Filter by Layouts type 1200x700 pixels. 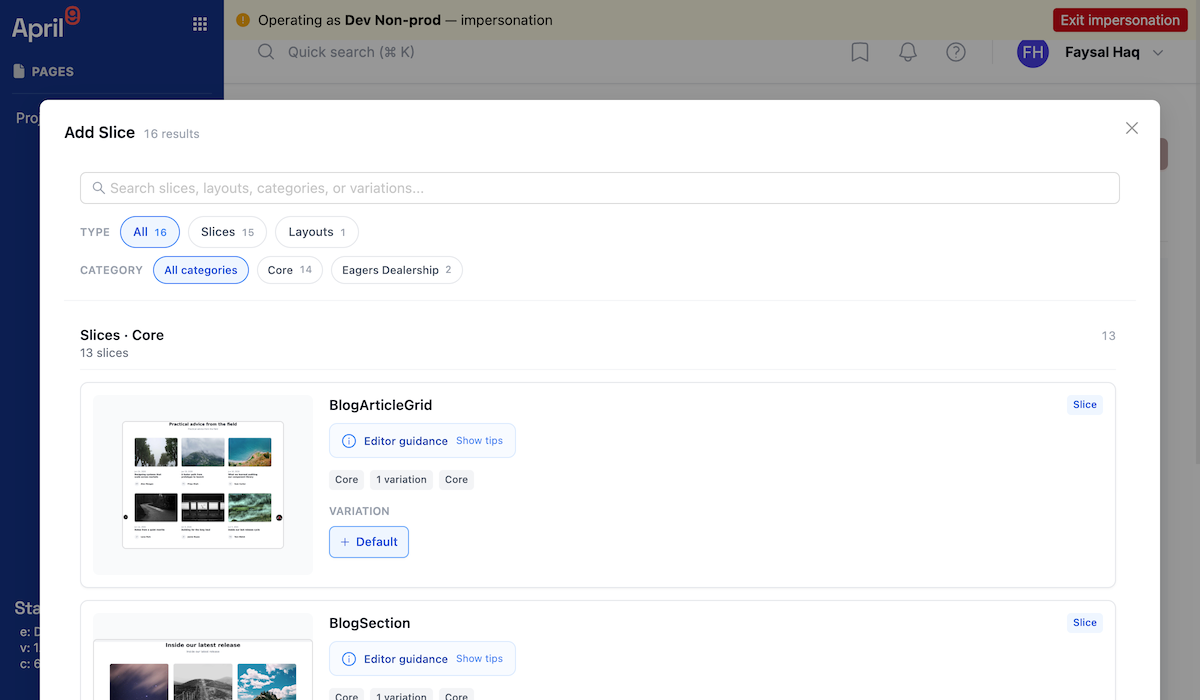(317, 232)
